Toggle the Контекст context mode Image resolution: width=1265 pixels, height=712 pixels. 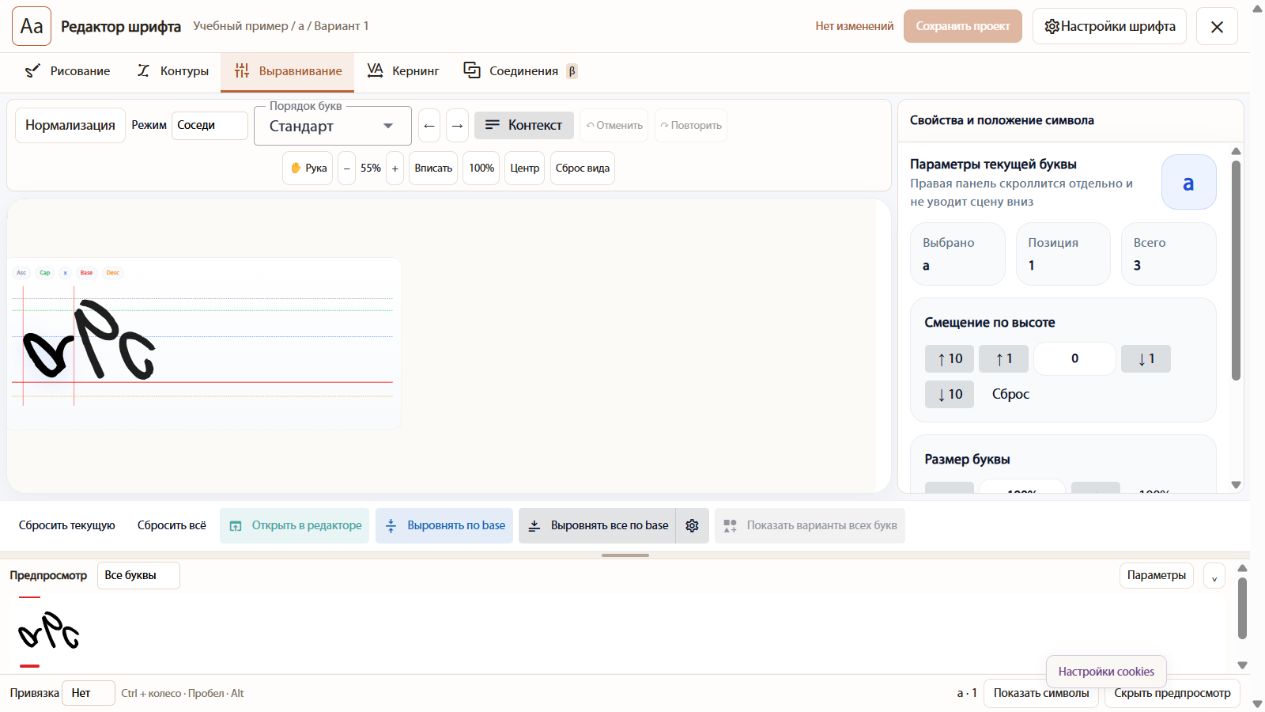524,125
